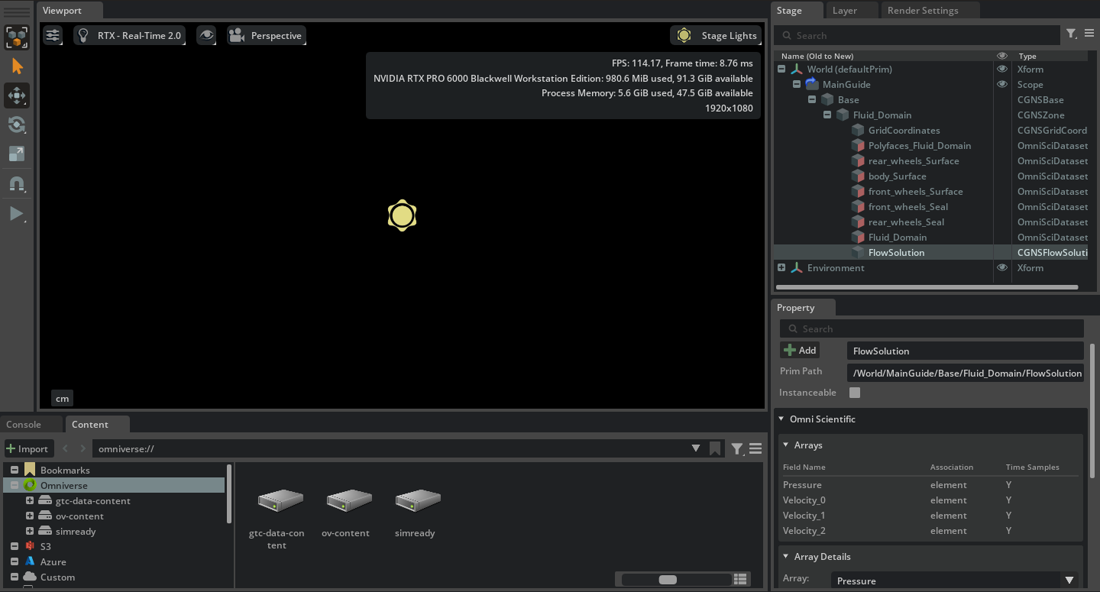
Task: Click the Add property button
Action: tap(800, 350)
